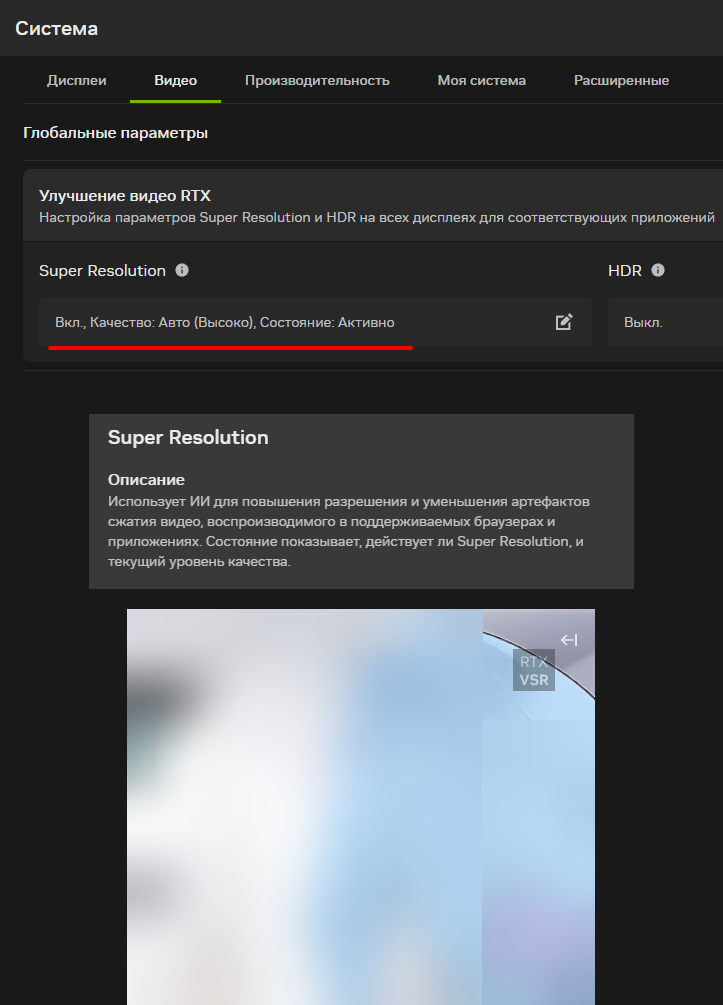Click the Улучшение видео RTX heading
Screen dimensions: 723x1005
(x=125, y=195)
